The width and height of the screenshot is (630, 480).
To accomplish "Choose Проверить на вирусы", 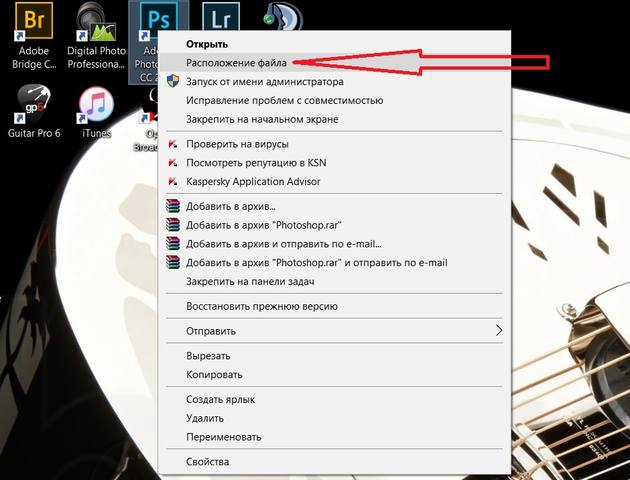I will point(335,144).
